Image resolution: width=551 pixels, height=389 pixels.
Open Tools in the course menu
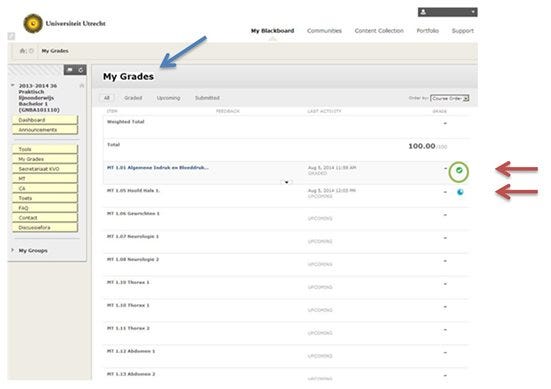point(45,149)
